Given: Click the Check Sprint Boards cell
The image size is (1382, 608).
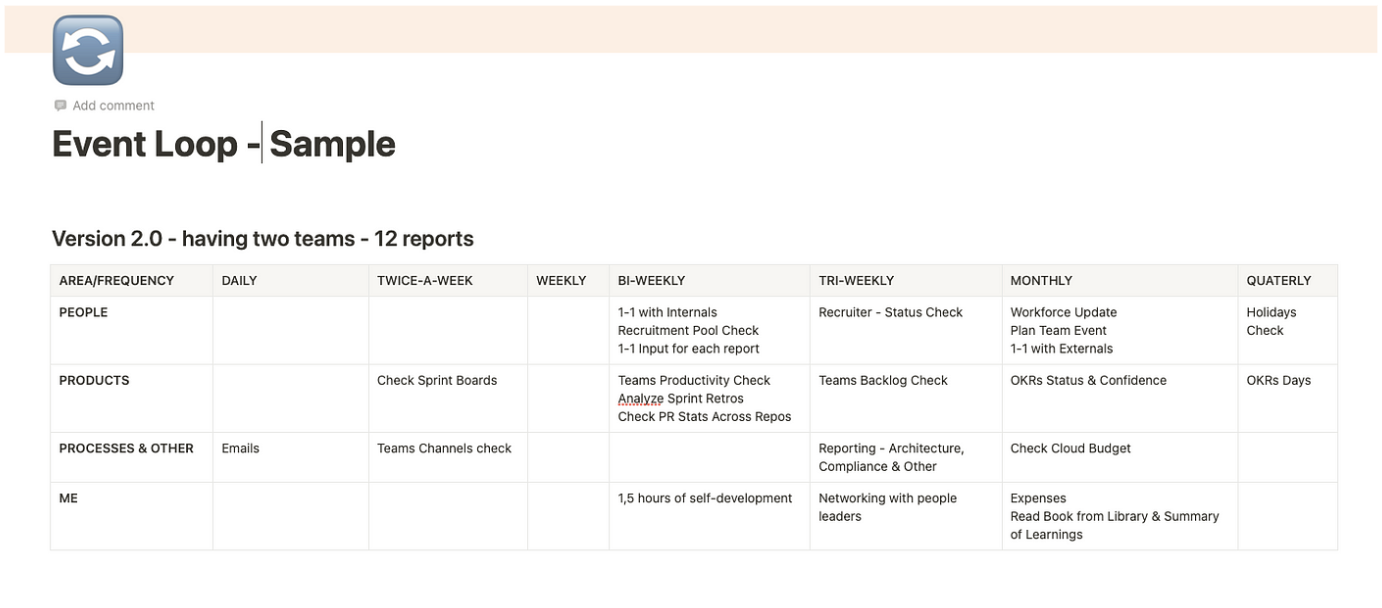Looking at the screenshot, I should click(x=437, y=381).
